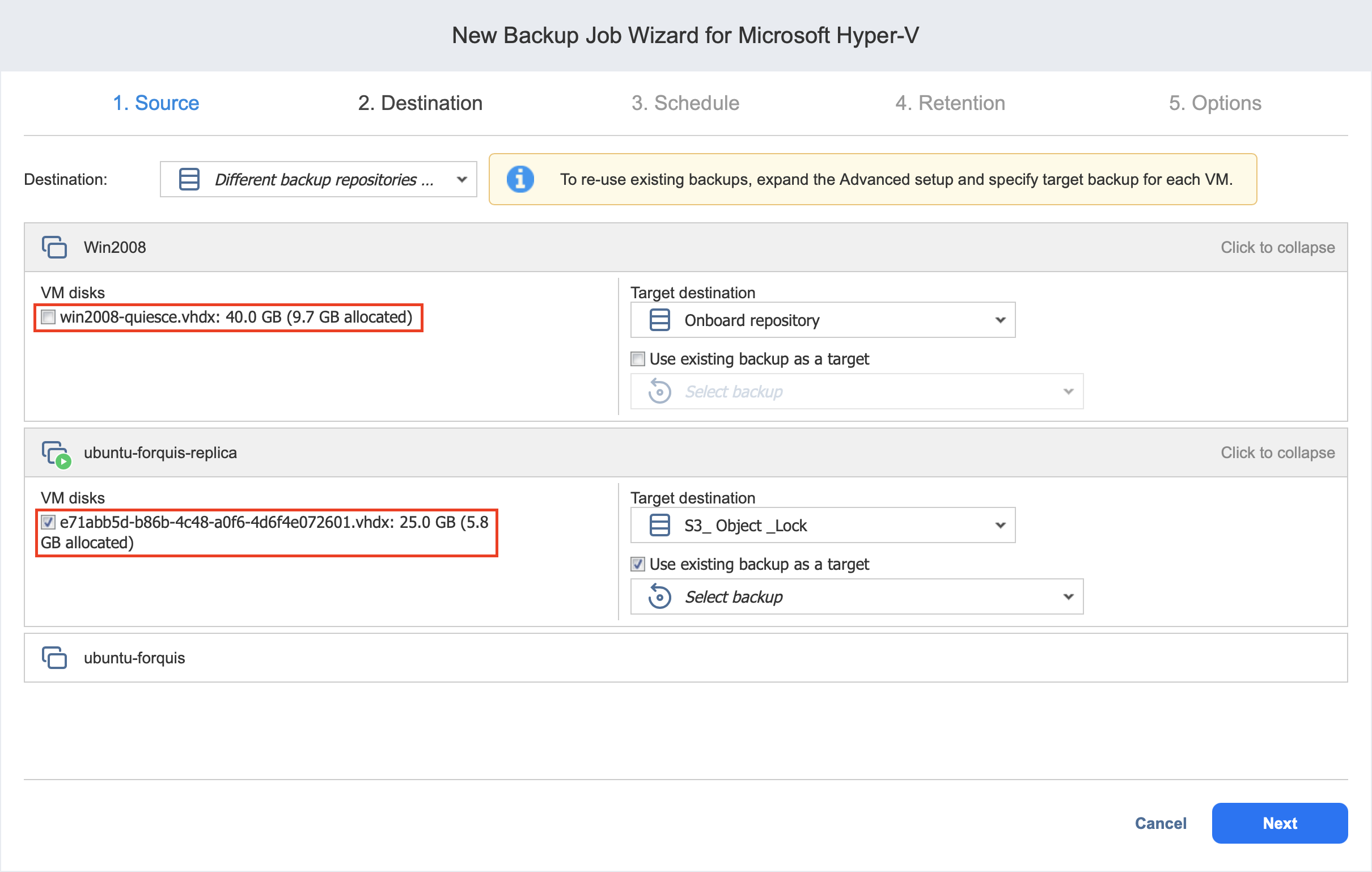Image resolution: width=1372 pixels, height=872 pixels.
Task: Open the S3_Object_Lock target dropdown
Action: 1001,526
